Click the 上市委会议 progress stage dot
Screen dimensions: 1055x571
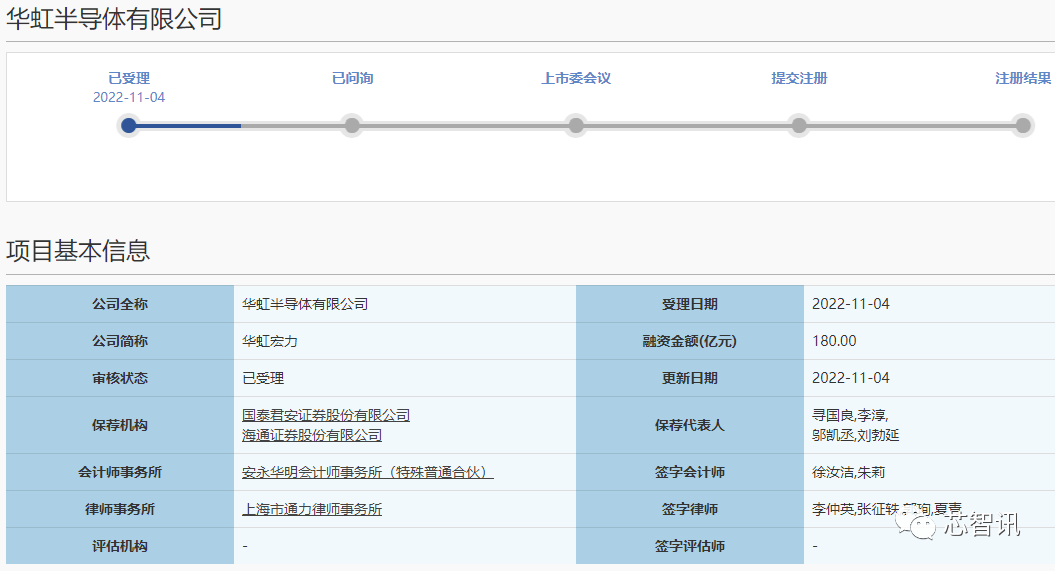point(576,125)
